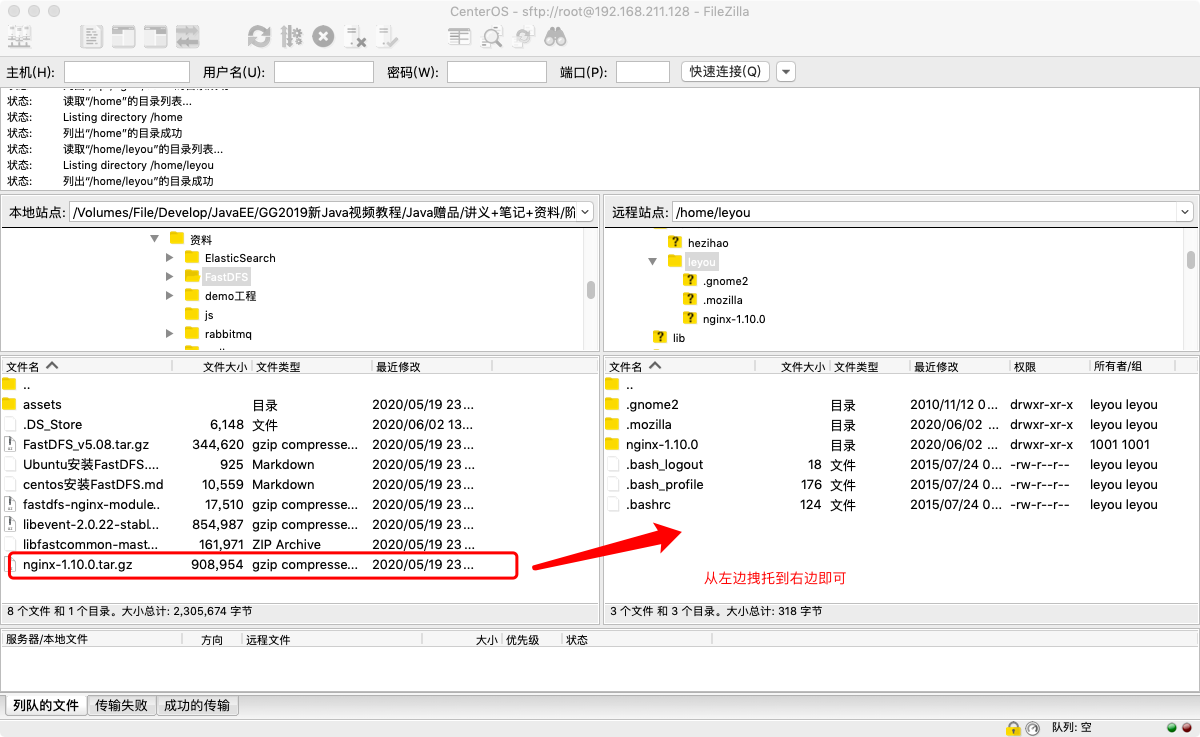Screen dimensions: 1200x737
Task: Click the green activity indicator light
Action: 1172,727
